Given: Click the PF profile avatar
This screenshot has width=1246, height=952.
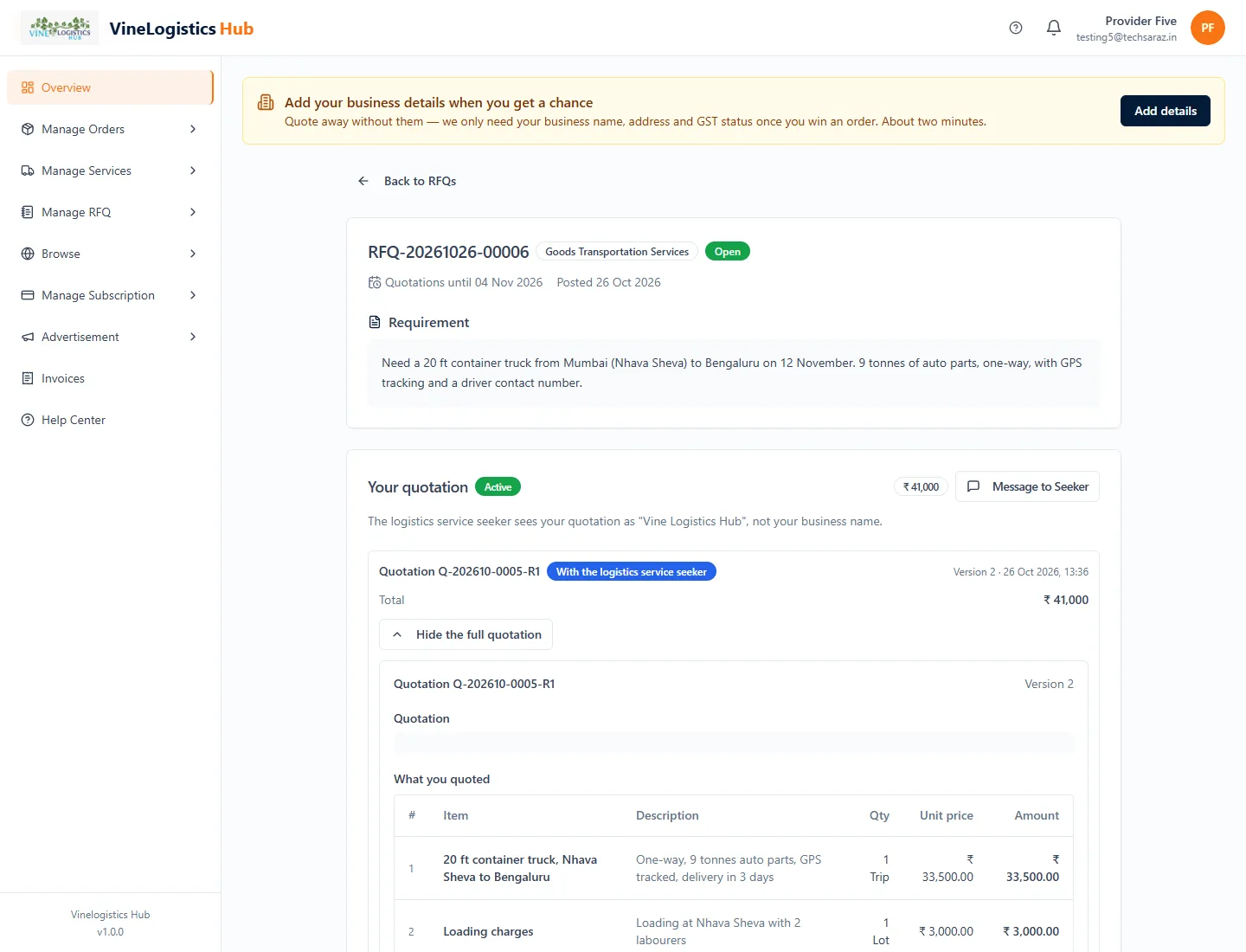Looking at the screenshot, I should [1208, 28].
